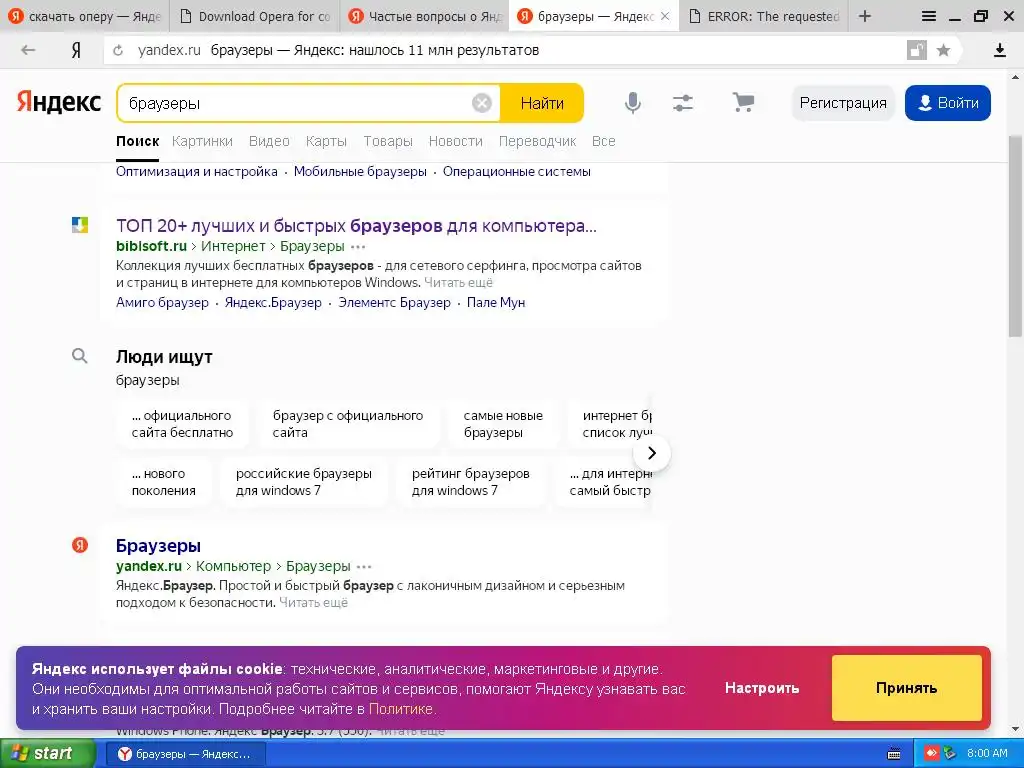Follow the Операционные системы link

pos(517,172)
